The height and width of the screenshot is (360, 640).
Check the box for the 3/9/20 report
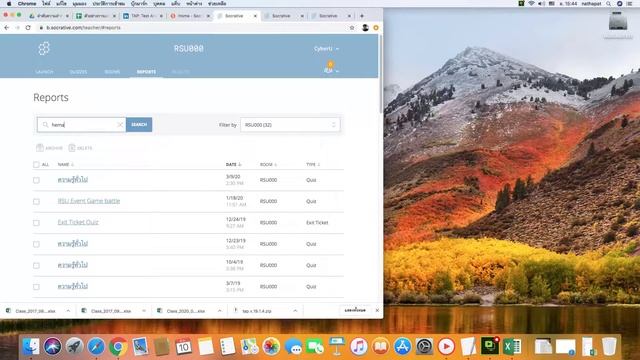tap(36, 180)
